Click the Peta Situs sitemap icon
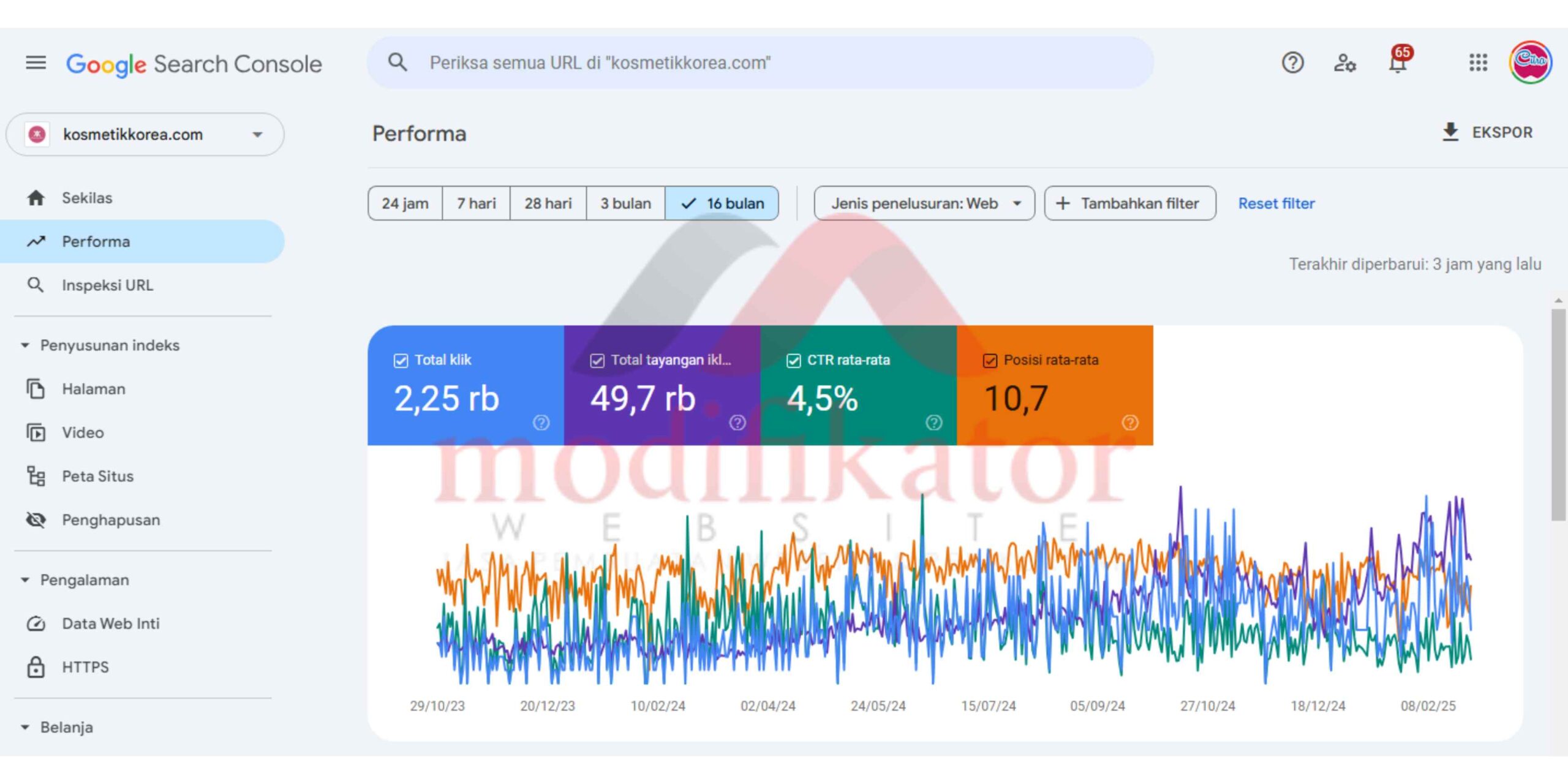 36,476
